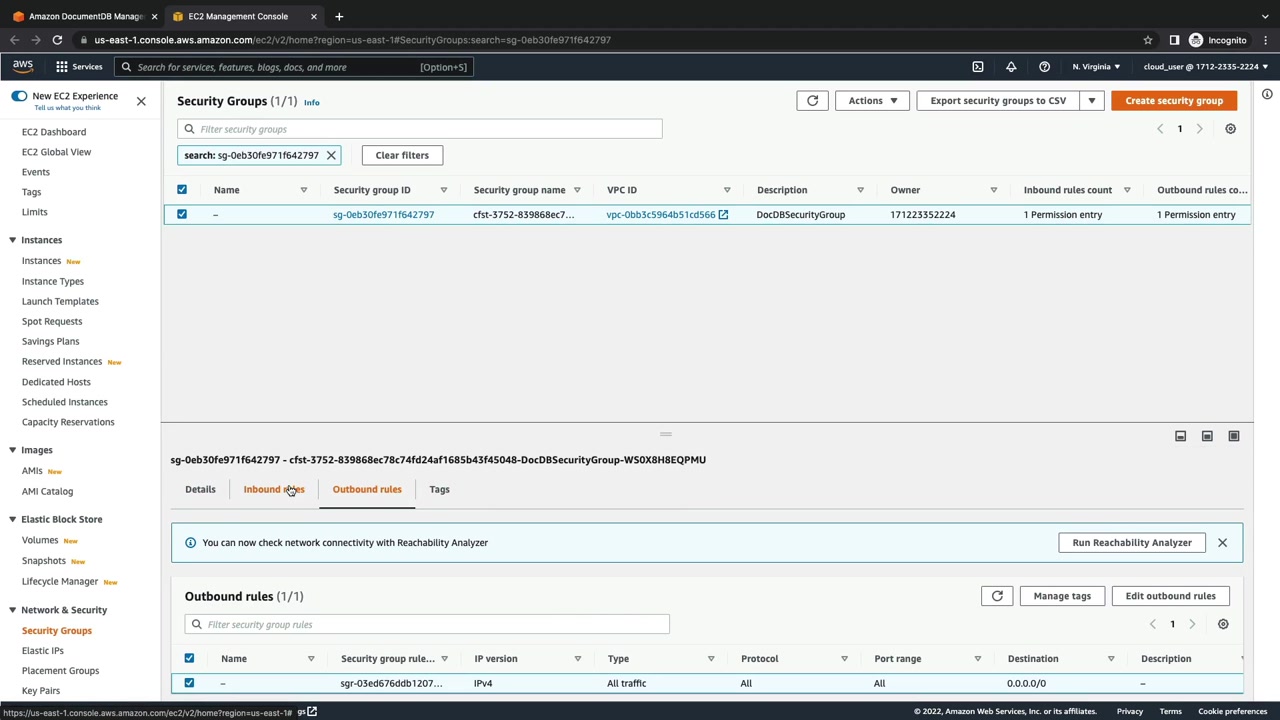Image resolution: width=1280 pixels, height=720 pixels.
Task: Focus the outbound rules filter field
Action: tap(427, 625)
